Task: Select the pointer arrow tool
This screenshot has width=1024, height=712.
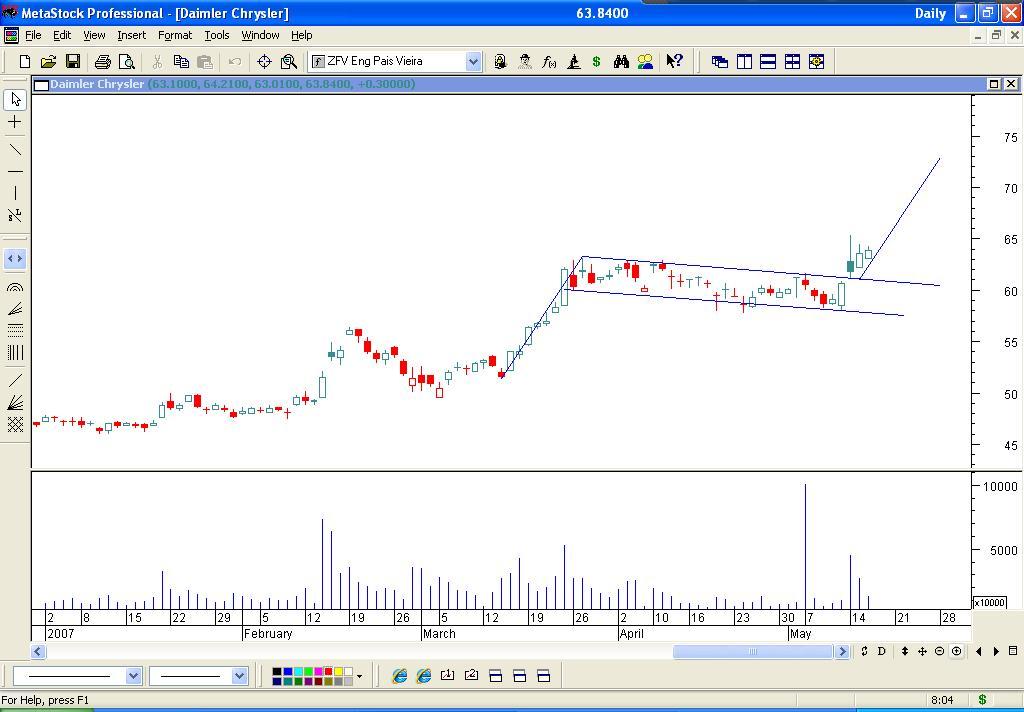Action: click(x=15, y=99)
